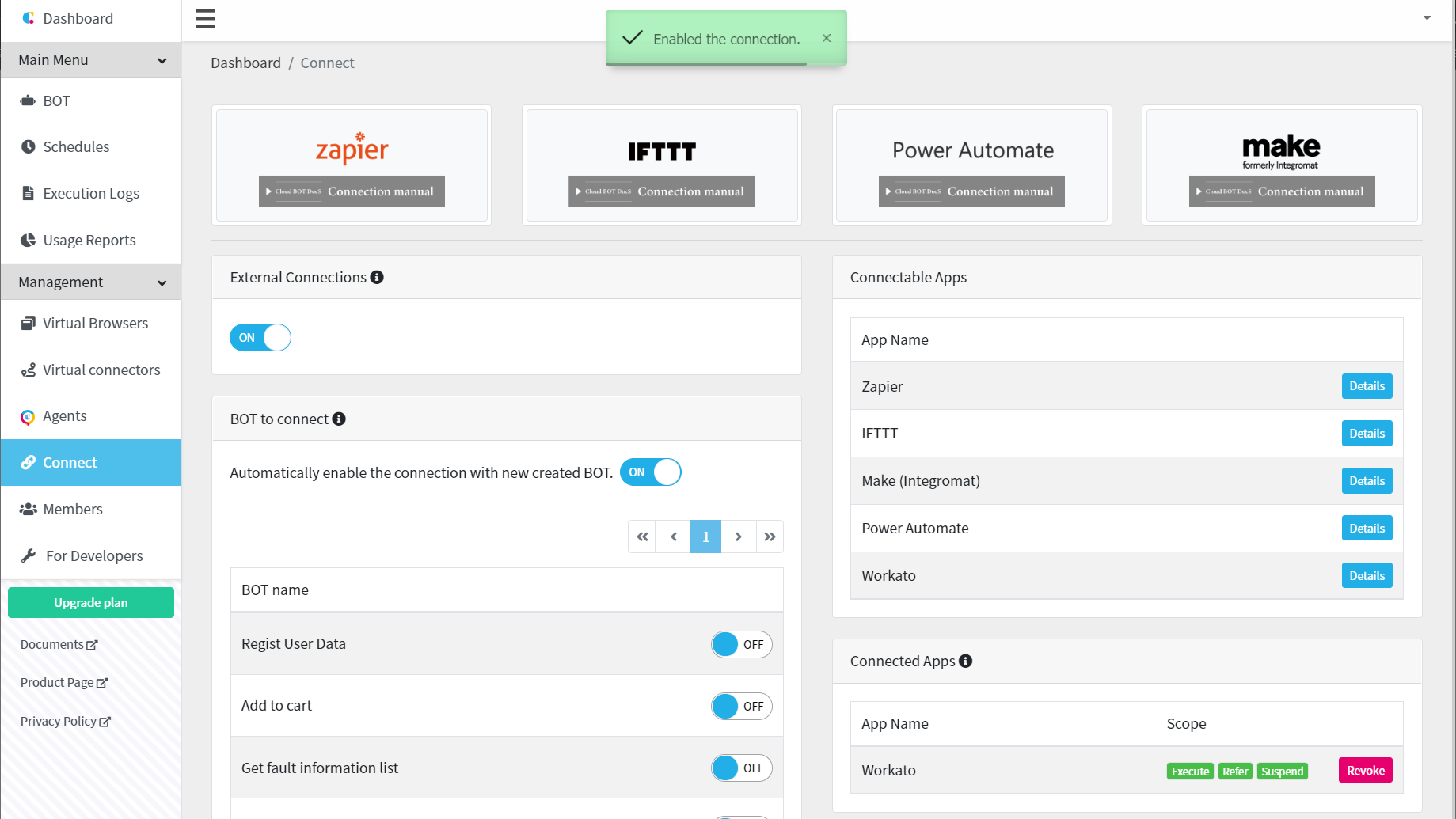Image resolution: width=1456 pixels, height=819 pixels.
Task: View Details for Make (Integromat)
Action: (x=1367, y=481)
